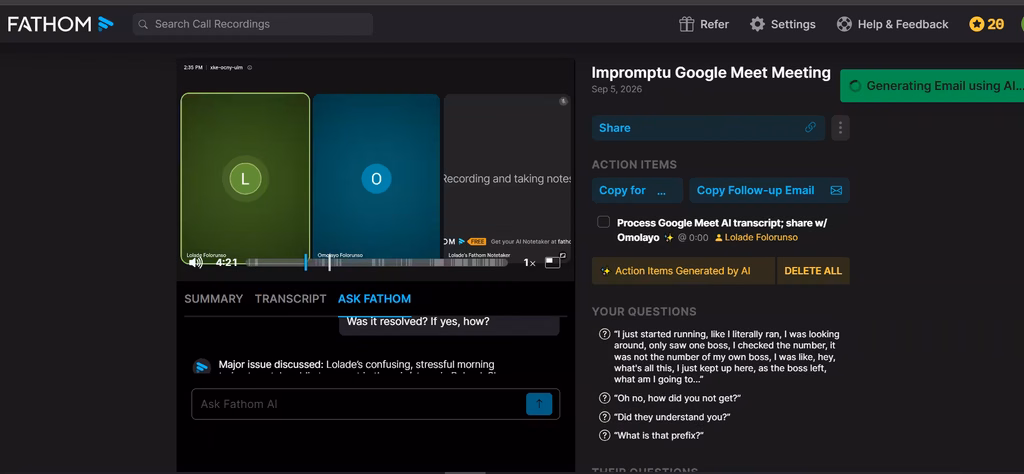The width and height of the screenshot is (1024, 474).
Task: Switch to the SUMMARY tab
Action: pyautogui.click(x=214, y=299)
